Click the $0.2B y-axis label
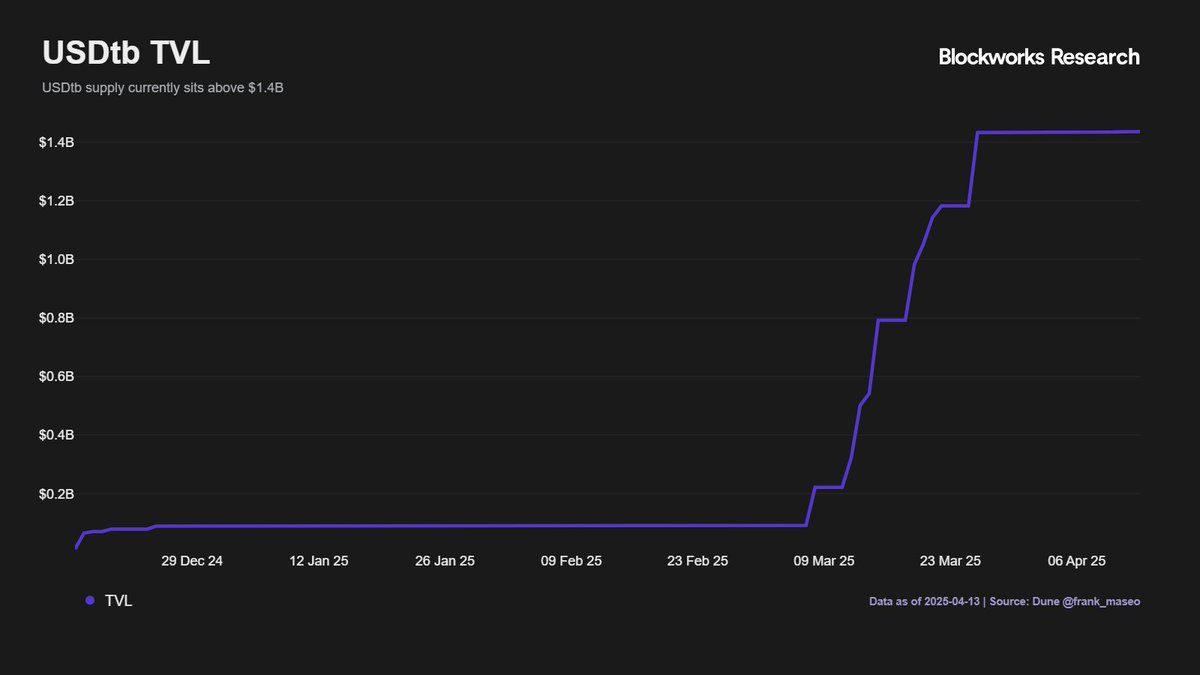 pos(56,495)
